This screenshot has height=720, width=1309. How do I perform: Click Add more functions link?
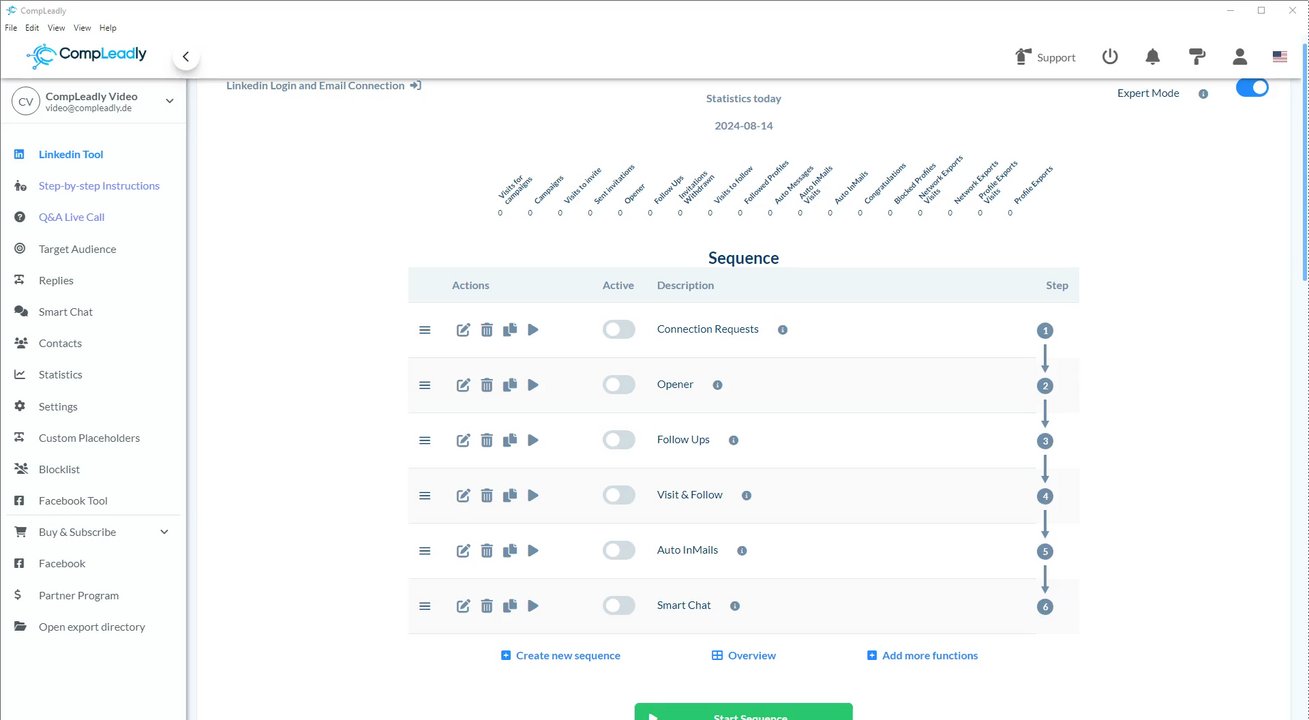922,656
